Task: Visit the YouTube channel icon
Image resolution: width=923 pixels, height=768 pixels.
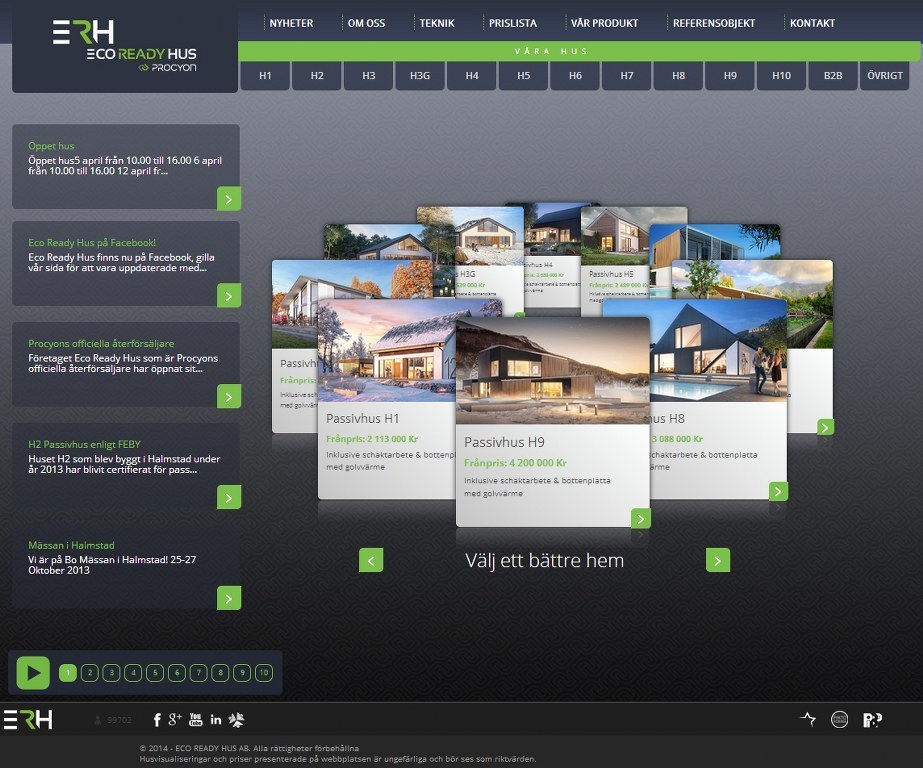Action: tap(195, 719)
